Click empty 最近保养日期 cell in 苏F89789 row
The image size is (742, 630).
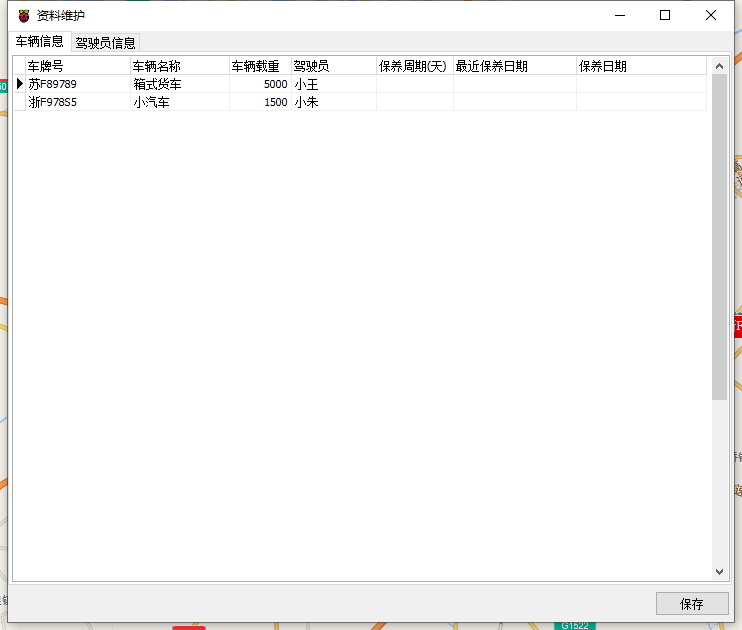tap(515, 84)
